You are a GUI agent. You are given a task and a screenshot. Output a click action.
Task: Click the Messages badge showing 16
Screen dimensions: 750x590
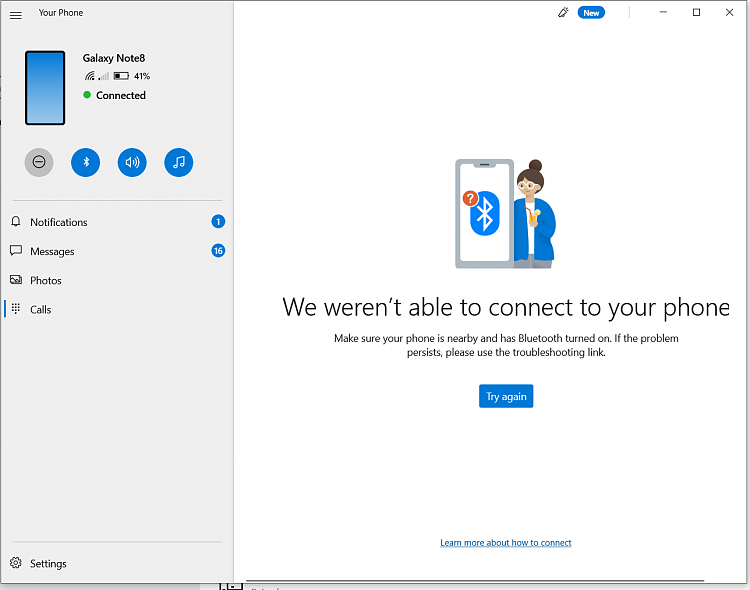point(218,251)
